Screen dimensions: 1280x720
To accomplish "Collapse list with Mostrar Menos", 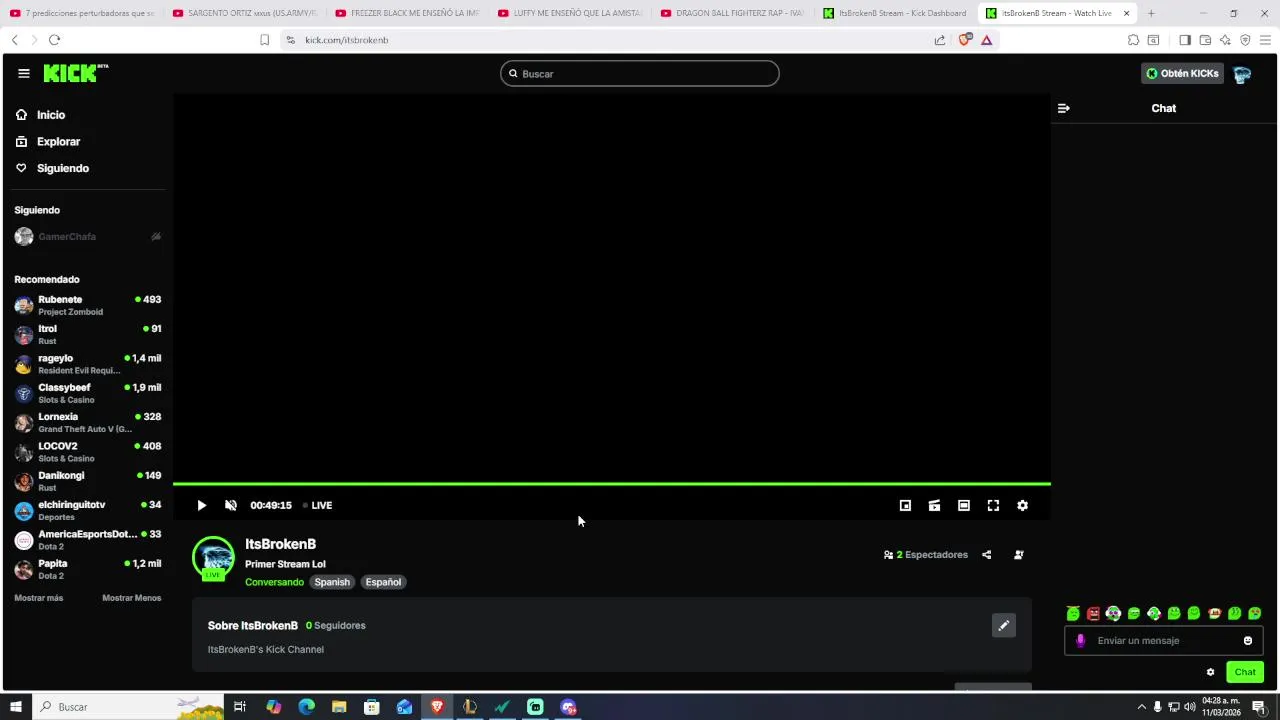I will tap(131, 598).
